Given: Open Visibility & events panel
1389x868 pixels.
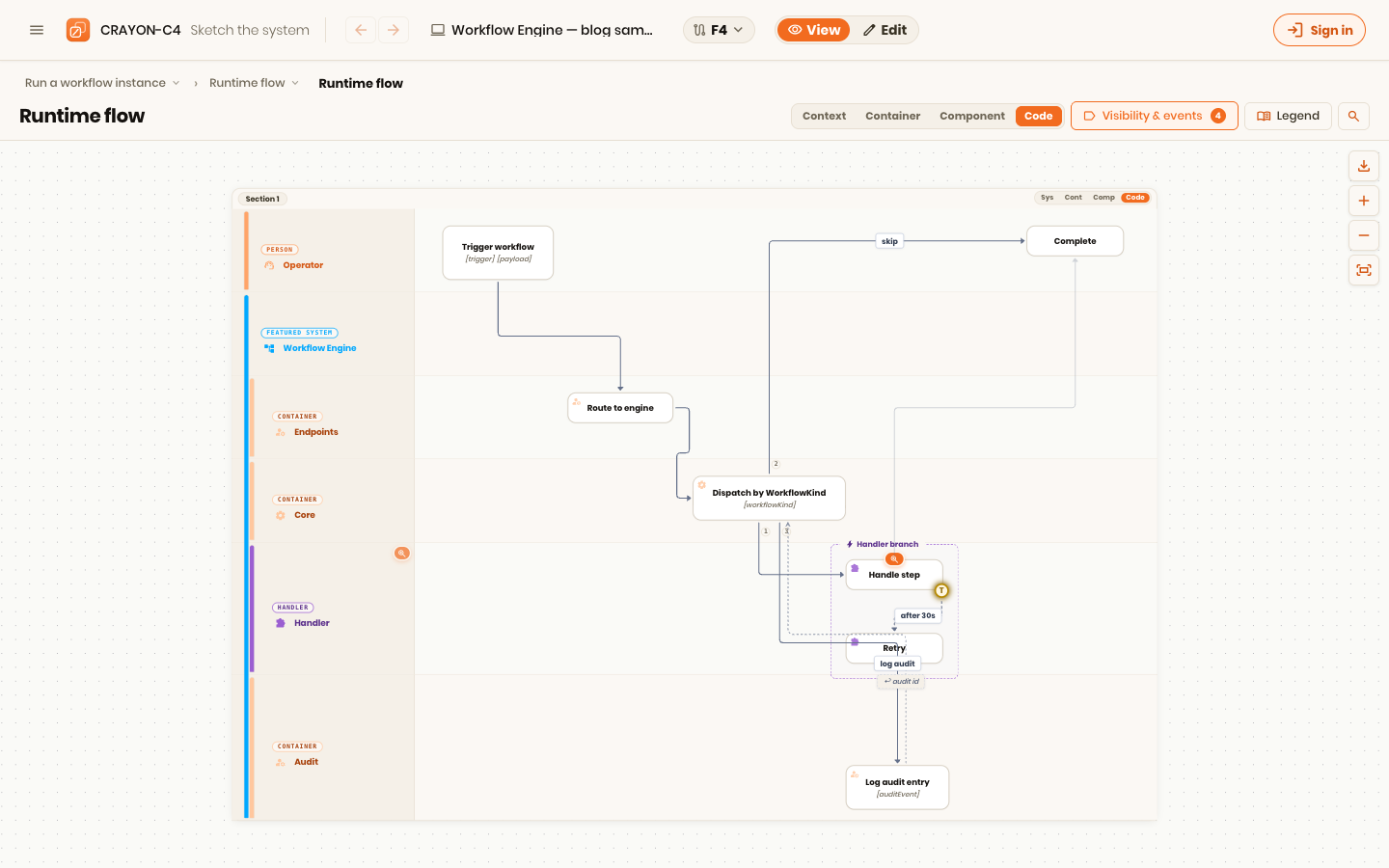Looking at the screenshot, I should pyautogui.click(x=1155, y=116).
